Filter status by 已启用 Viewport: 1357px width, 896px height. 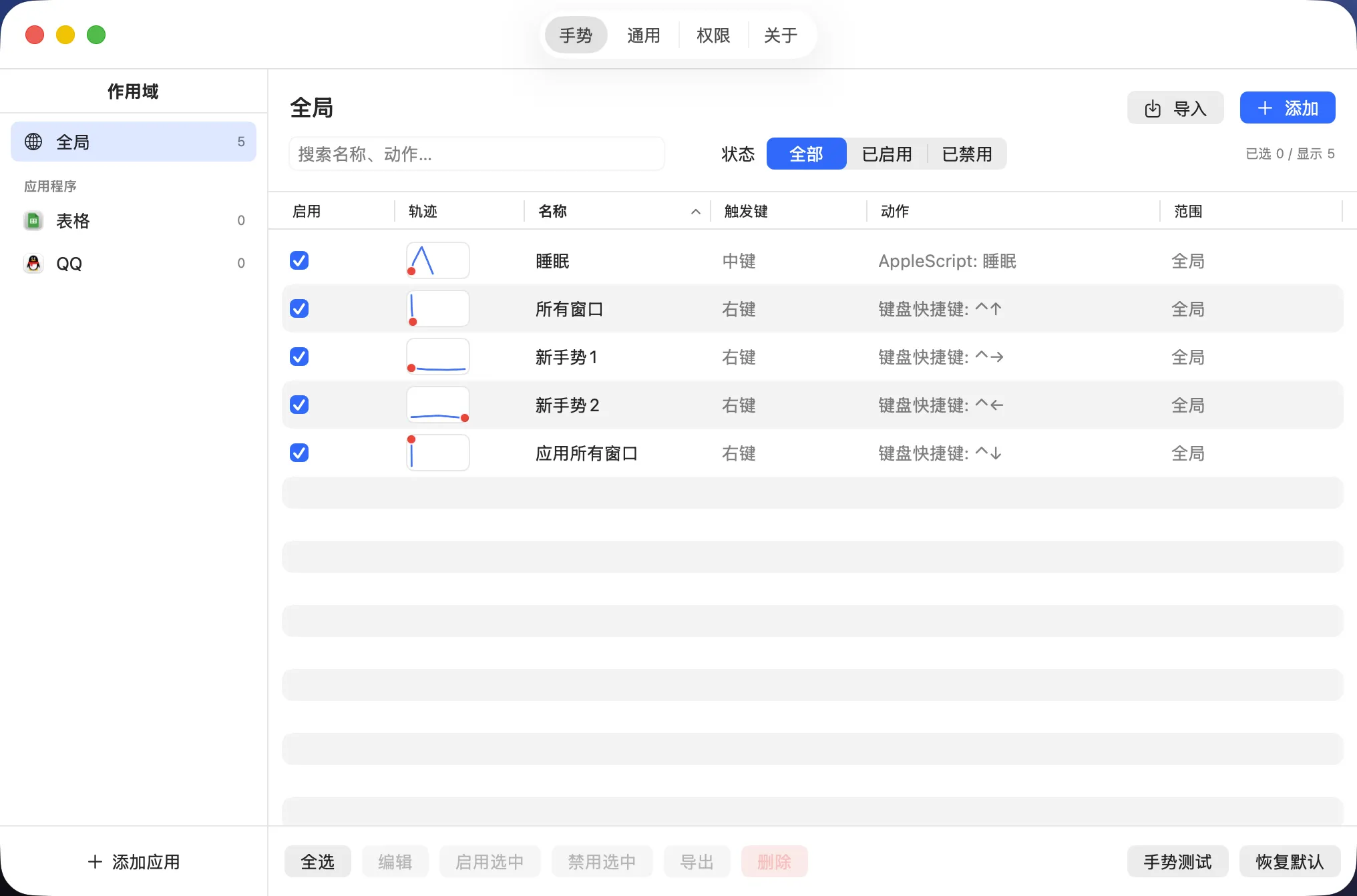click(886, 154)
